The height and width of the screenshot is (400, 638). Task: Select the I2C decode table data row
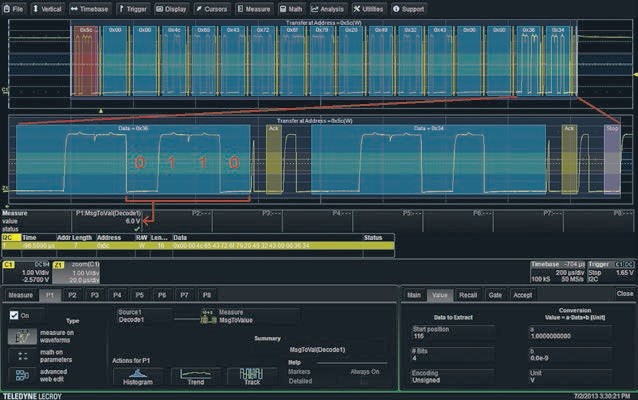point(198,246)
